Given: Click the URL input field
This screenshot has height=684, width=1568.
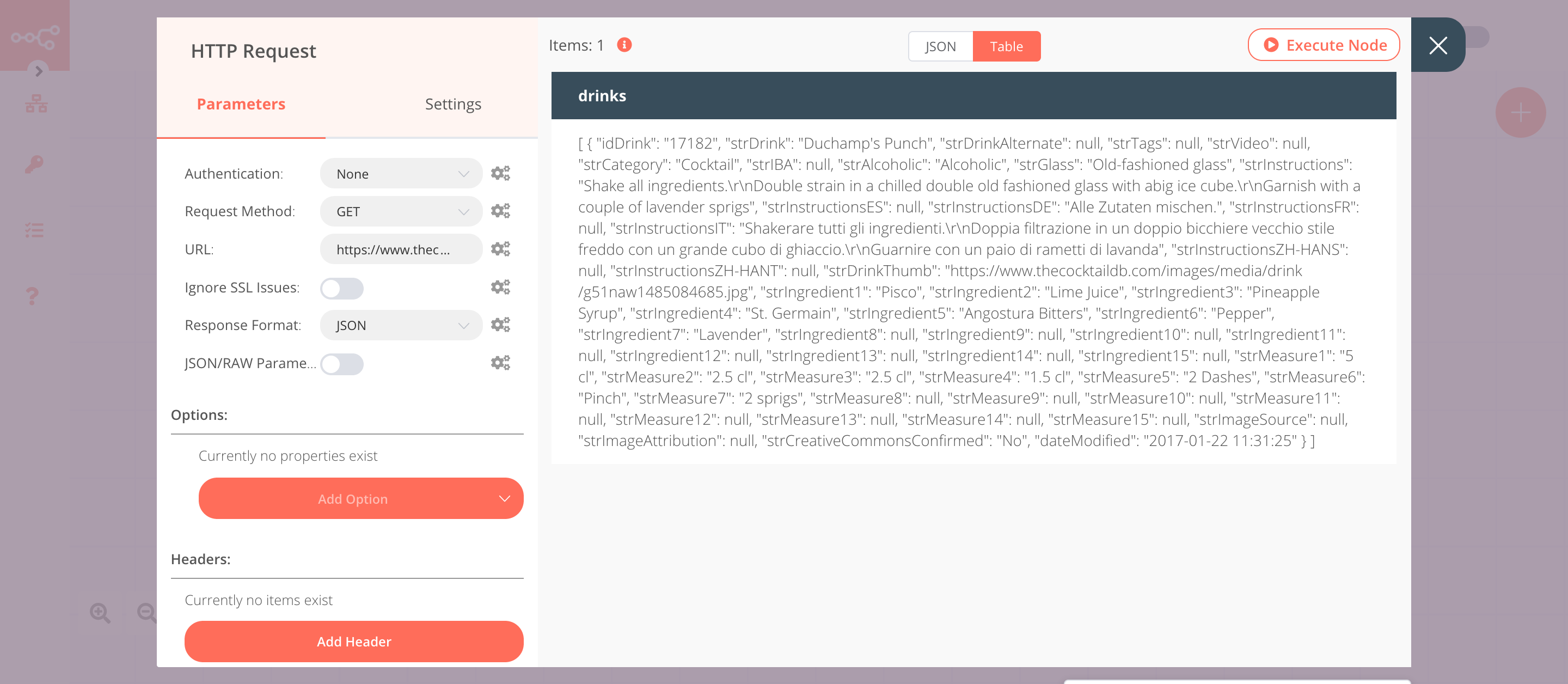Looking at the screenshot, I should (x=399, y=249).
